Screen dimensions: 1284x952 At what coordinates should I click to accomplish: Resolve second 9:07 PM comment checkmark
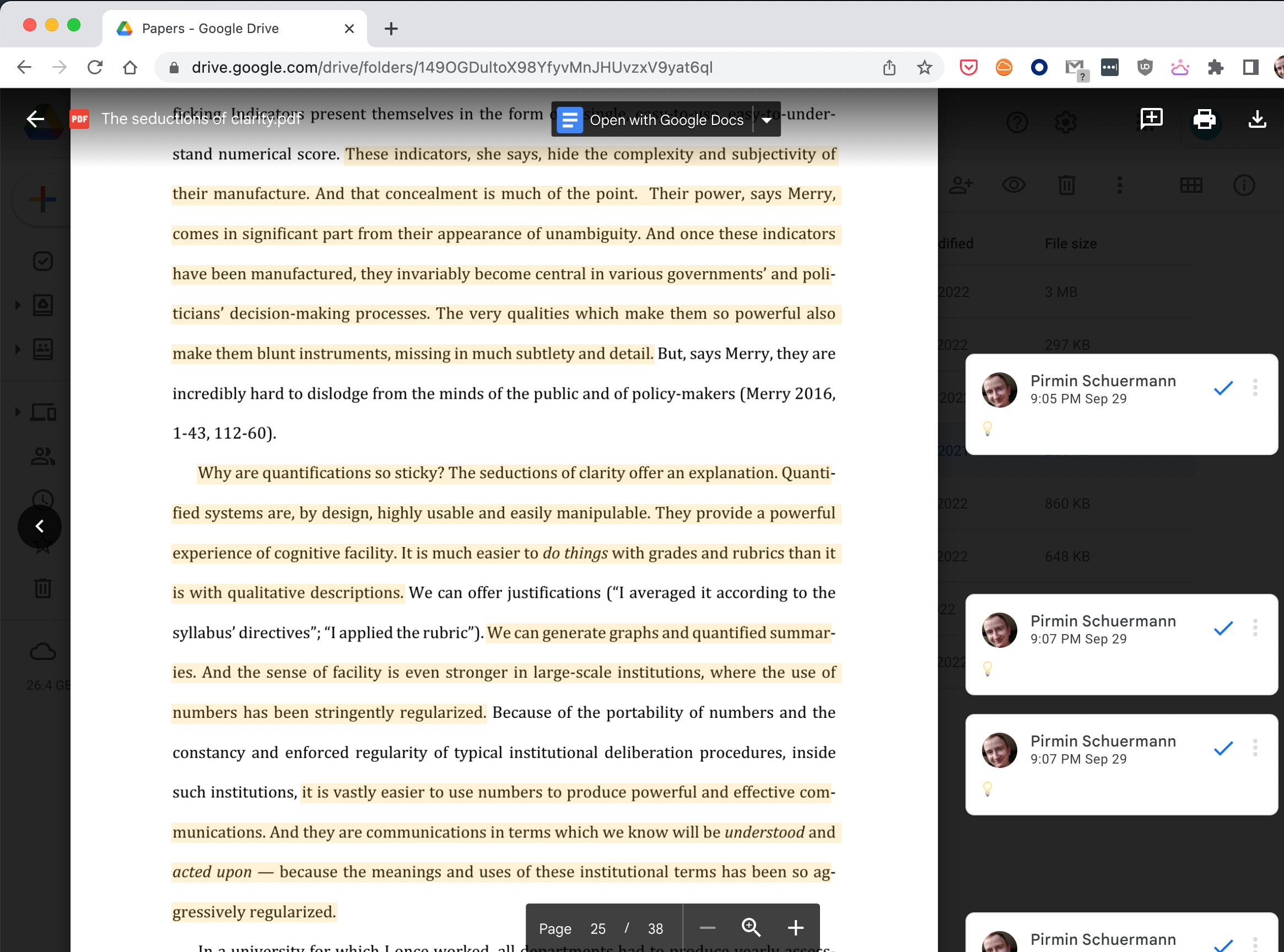coord(1223,749)
